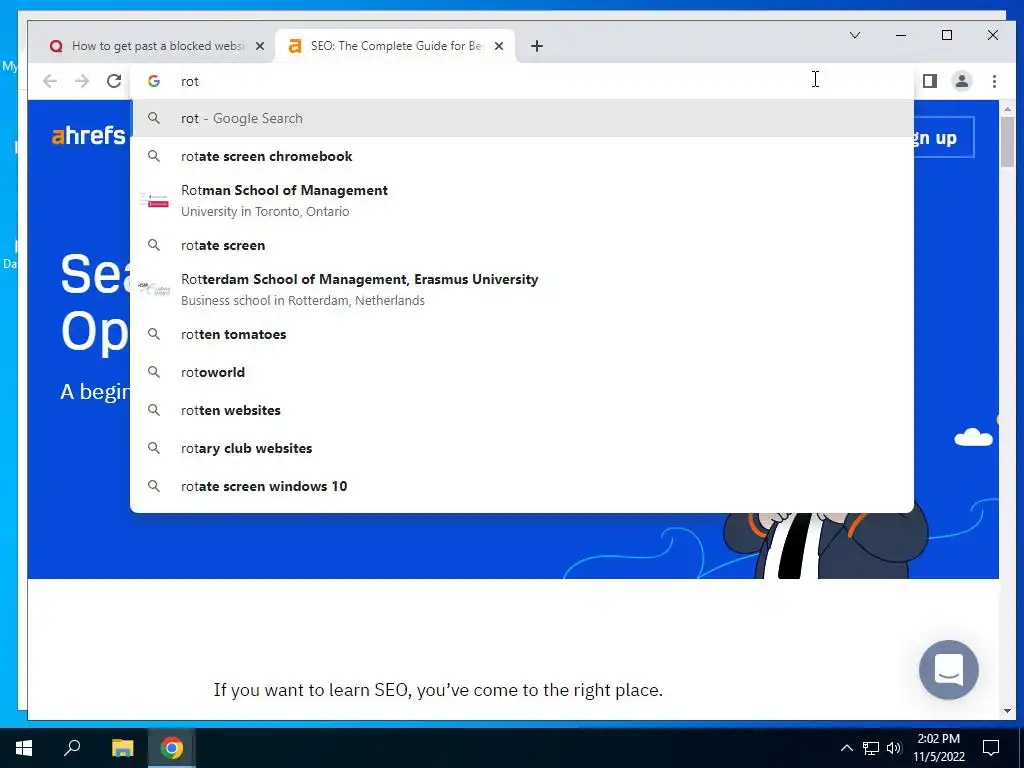Click the page's vertical scrollbar thumb
Viewport: 1024px width, 768px height.
coord(1007,141)
